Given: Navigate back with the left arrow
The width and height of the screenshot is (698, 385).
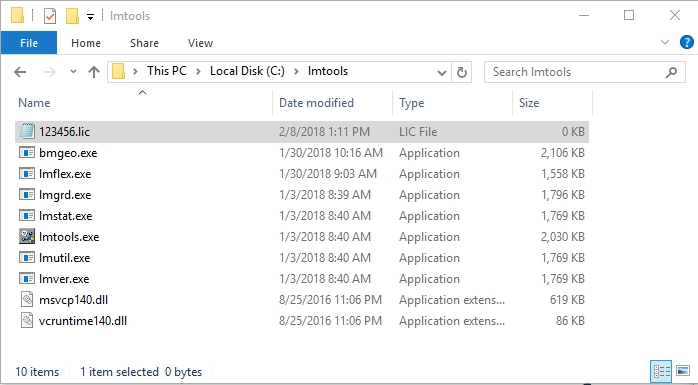Looking at the screenshot, I should click(20, 72).
